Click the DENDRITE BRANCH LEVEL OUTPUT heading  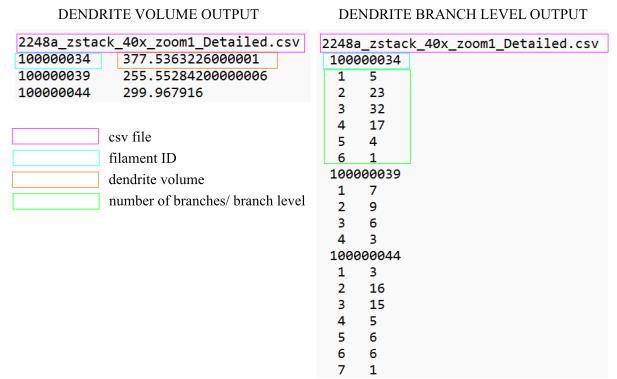(x=463, y=15)
